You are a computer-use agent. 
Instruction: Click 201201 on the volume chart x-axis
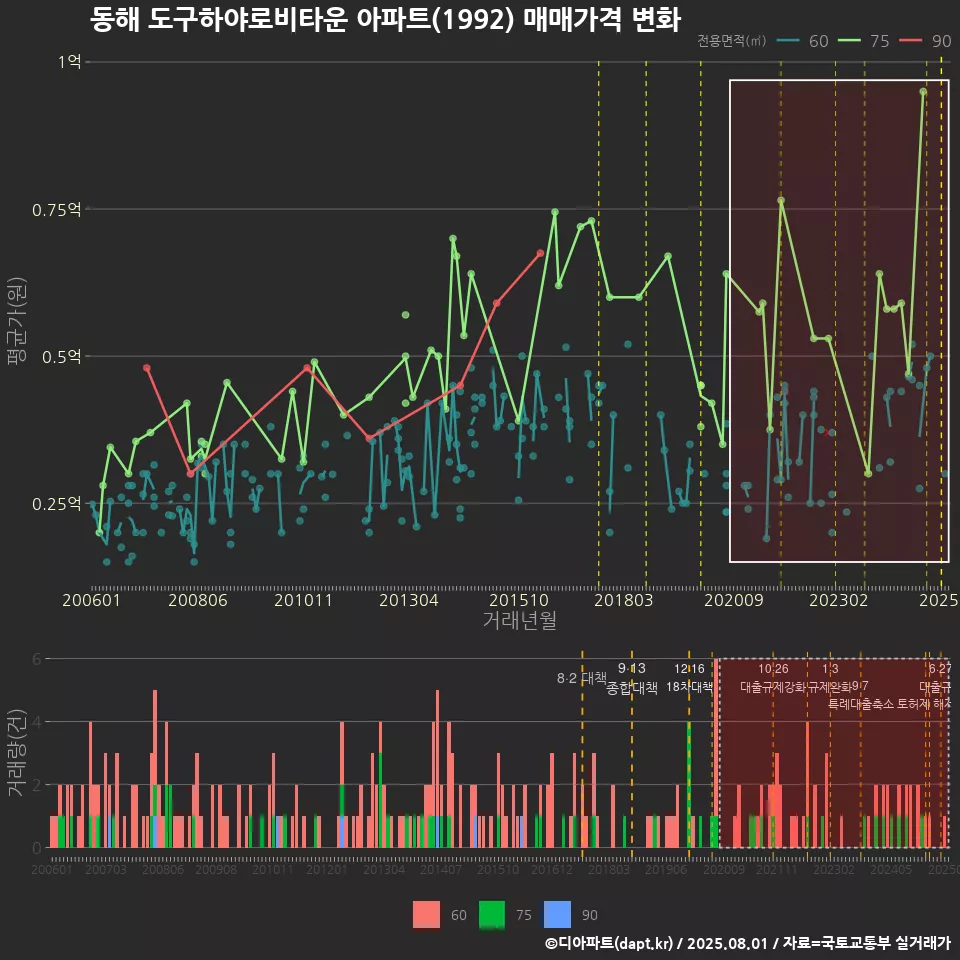327,869
